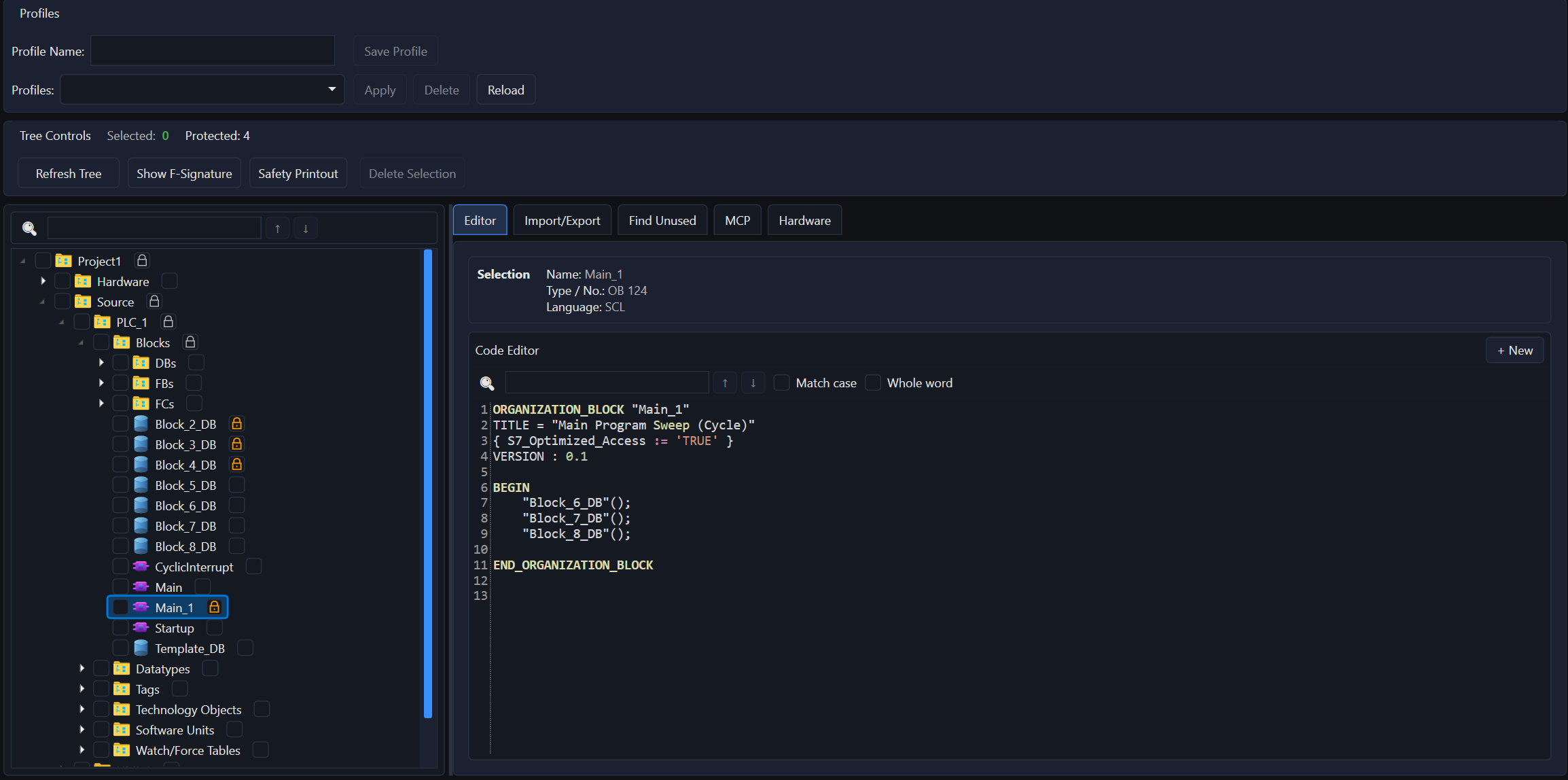Viewport: 1568px width, 780px height.
Task: Expand the DBs folder
Action: tap(101, 363)
